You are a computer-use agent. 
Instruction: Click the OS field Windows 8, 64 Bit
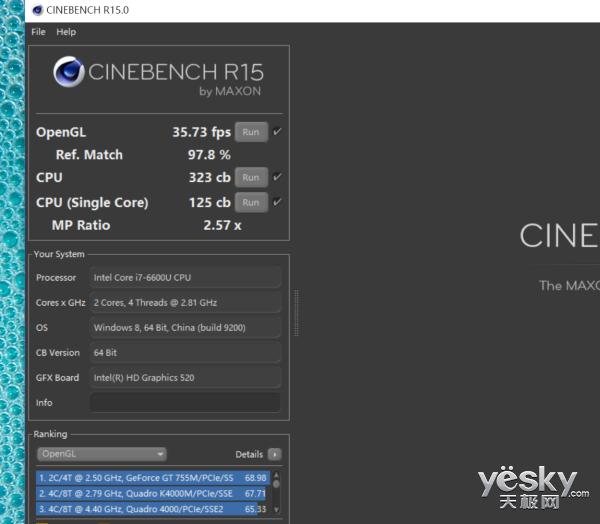[x=185, y=328]
